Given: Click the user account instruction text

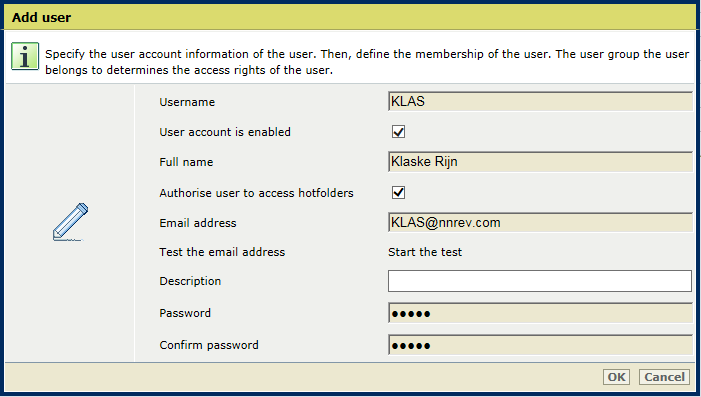Looking at the screenshot, I should click(367, 62).
